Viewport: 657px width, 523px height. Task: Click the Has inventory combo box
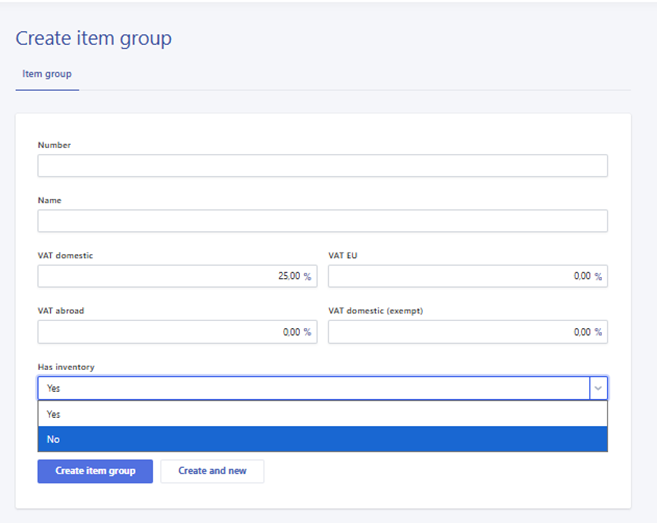pyautogui.click(x=312, y=388)
